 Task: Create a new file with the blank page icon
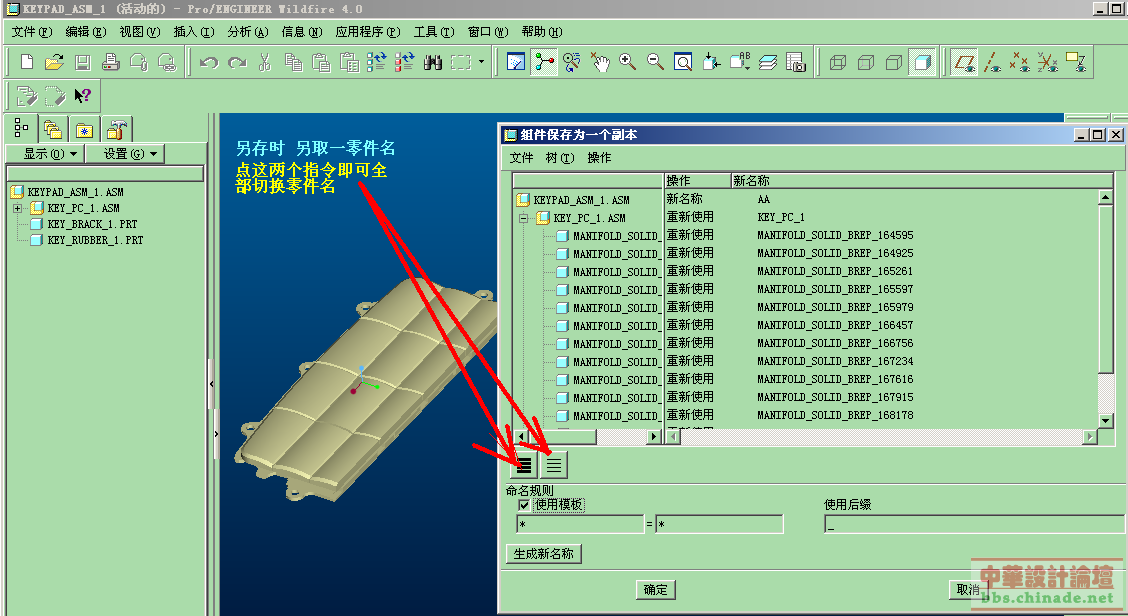(27, 62)
